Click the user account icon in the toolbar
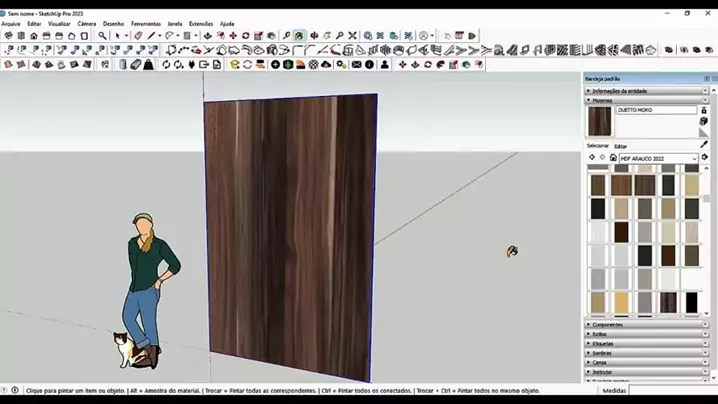718x404 pixels. coord(384,65)
